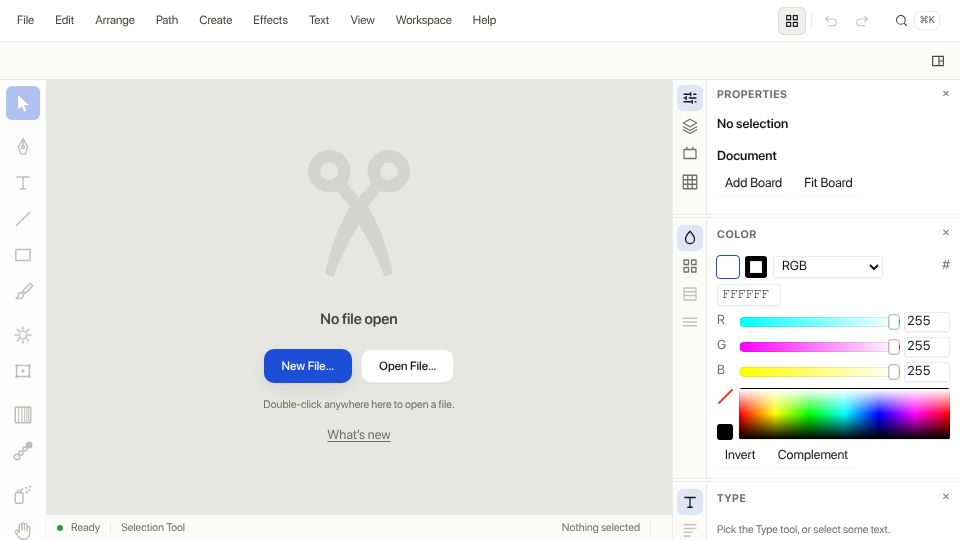Select the Artboard tool

[x=23, y=371]
